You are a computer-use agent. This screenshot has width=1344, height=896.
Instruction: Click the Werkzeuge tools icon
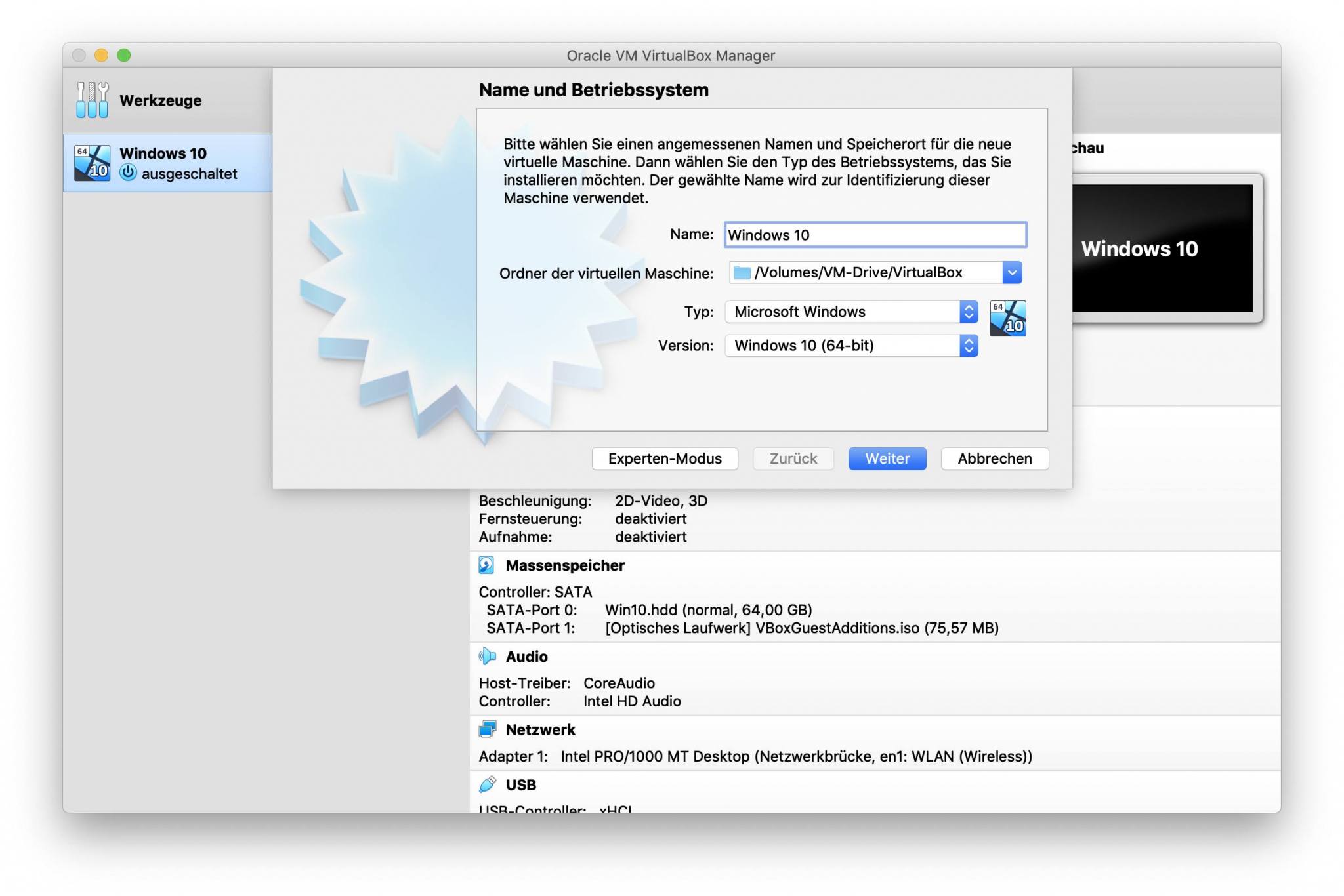point(92,100)
